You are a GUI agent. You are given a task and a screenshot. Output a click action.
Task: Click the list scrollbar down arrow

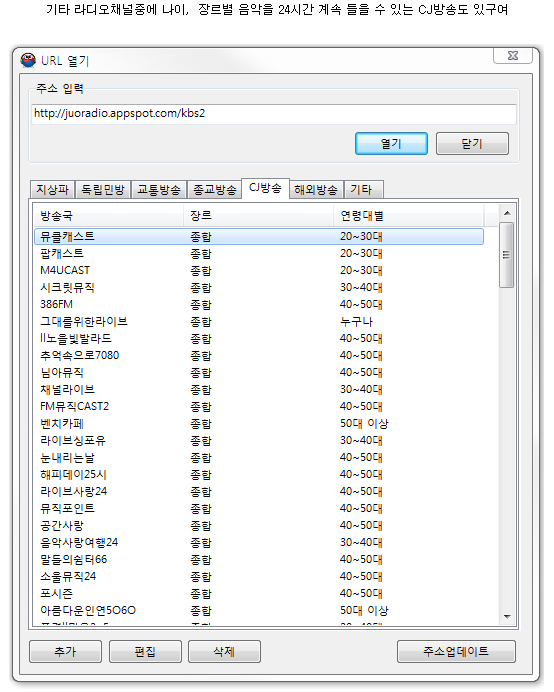click(x=507, y=617)
